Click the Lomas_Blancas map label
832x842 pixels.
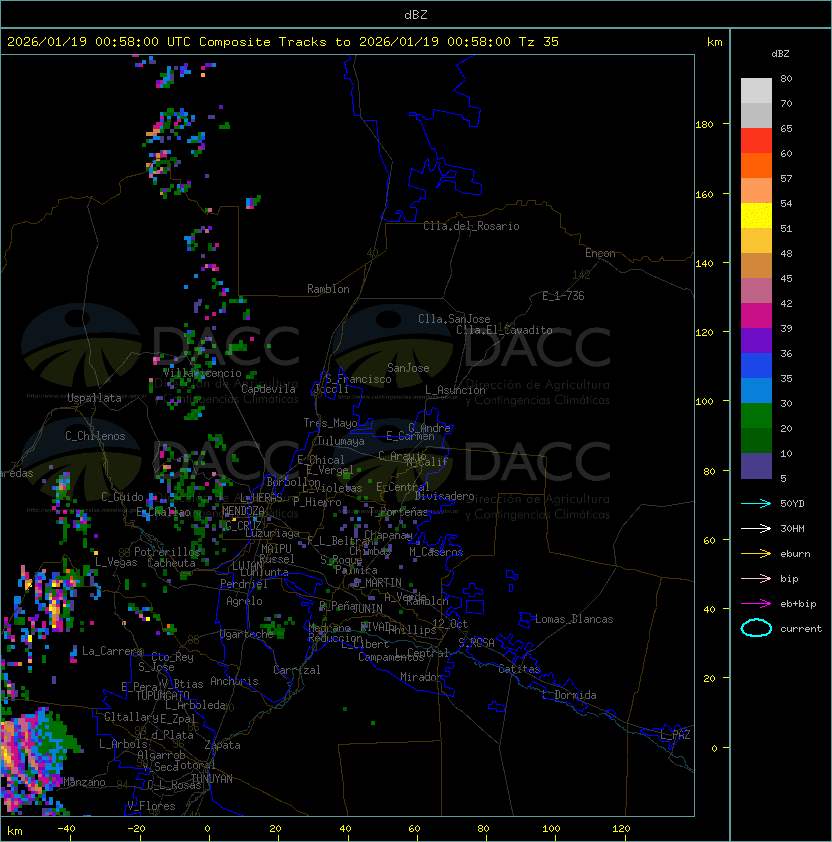(574, 619)
